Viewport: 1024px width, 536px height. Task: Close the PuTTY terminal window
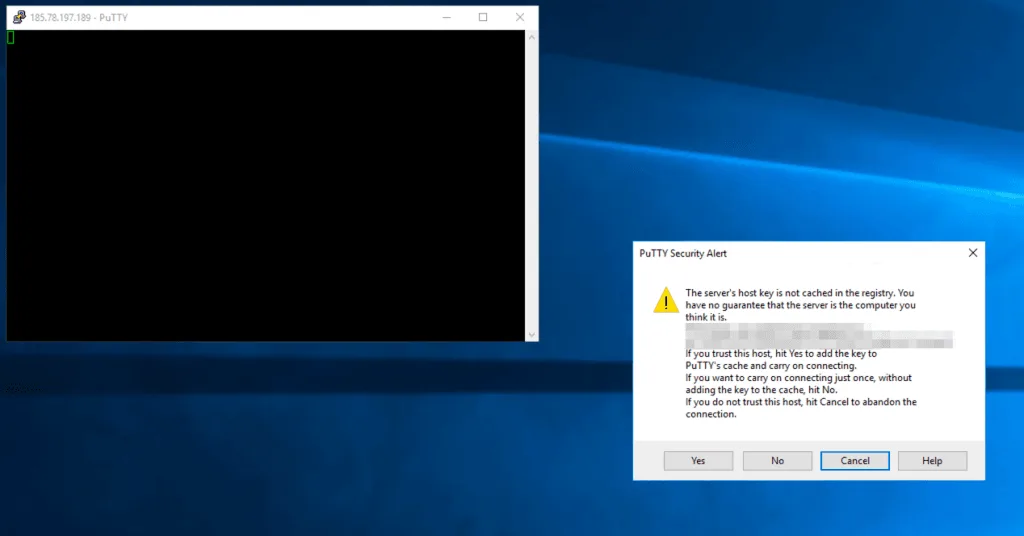pyautogui.click(x=520, y=17)
